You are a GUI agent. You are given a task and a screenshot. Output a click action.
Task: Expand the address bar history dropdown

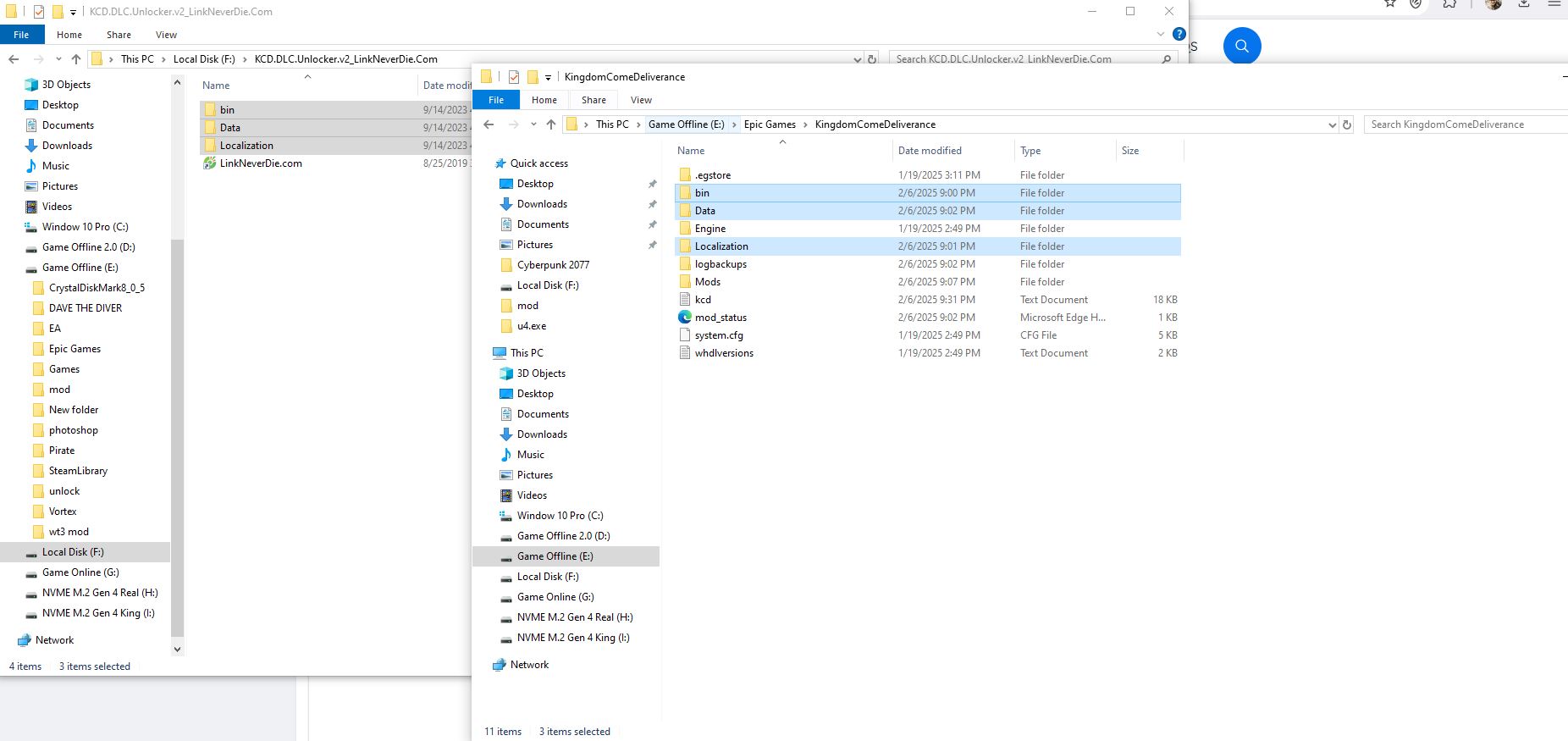tap(1333, 124)
